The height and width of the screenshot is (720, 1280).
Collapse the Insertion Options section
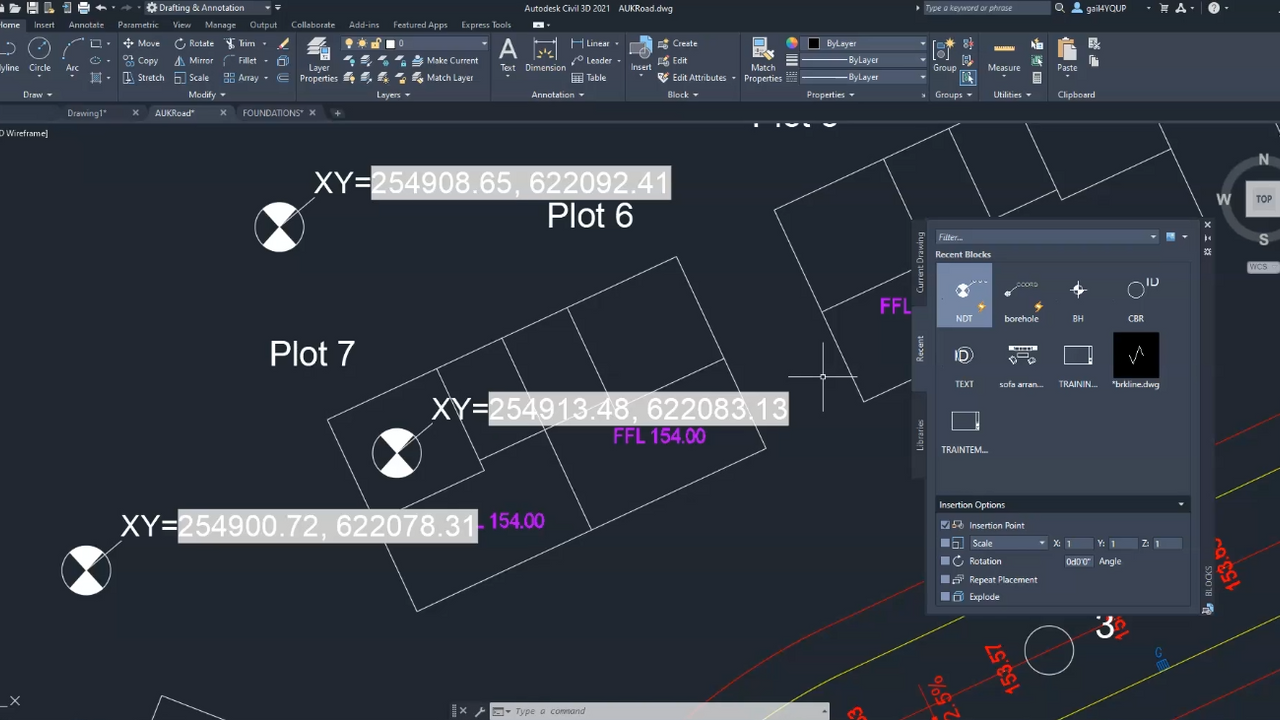[x=1181, y=505]
